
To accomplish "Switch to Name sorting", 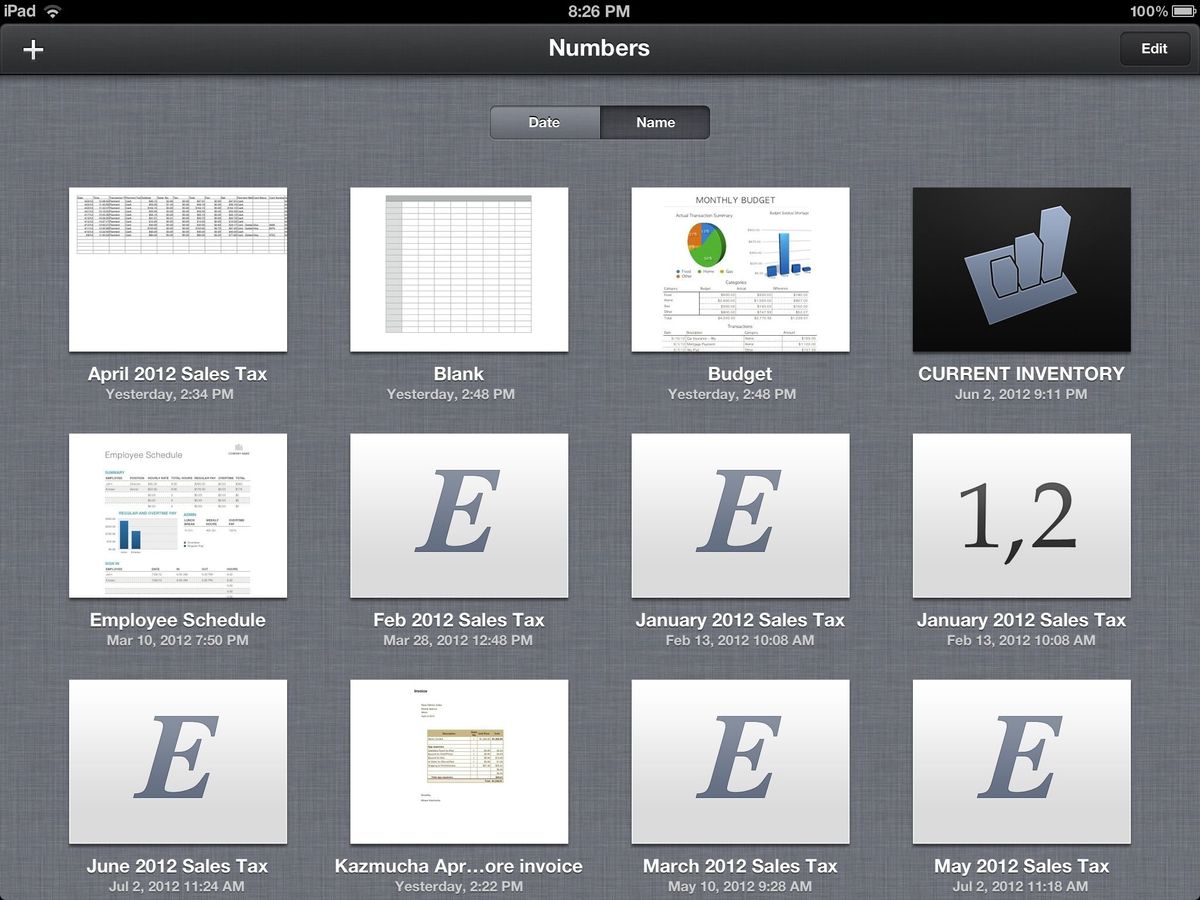I will (x=655, y=122).
